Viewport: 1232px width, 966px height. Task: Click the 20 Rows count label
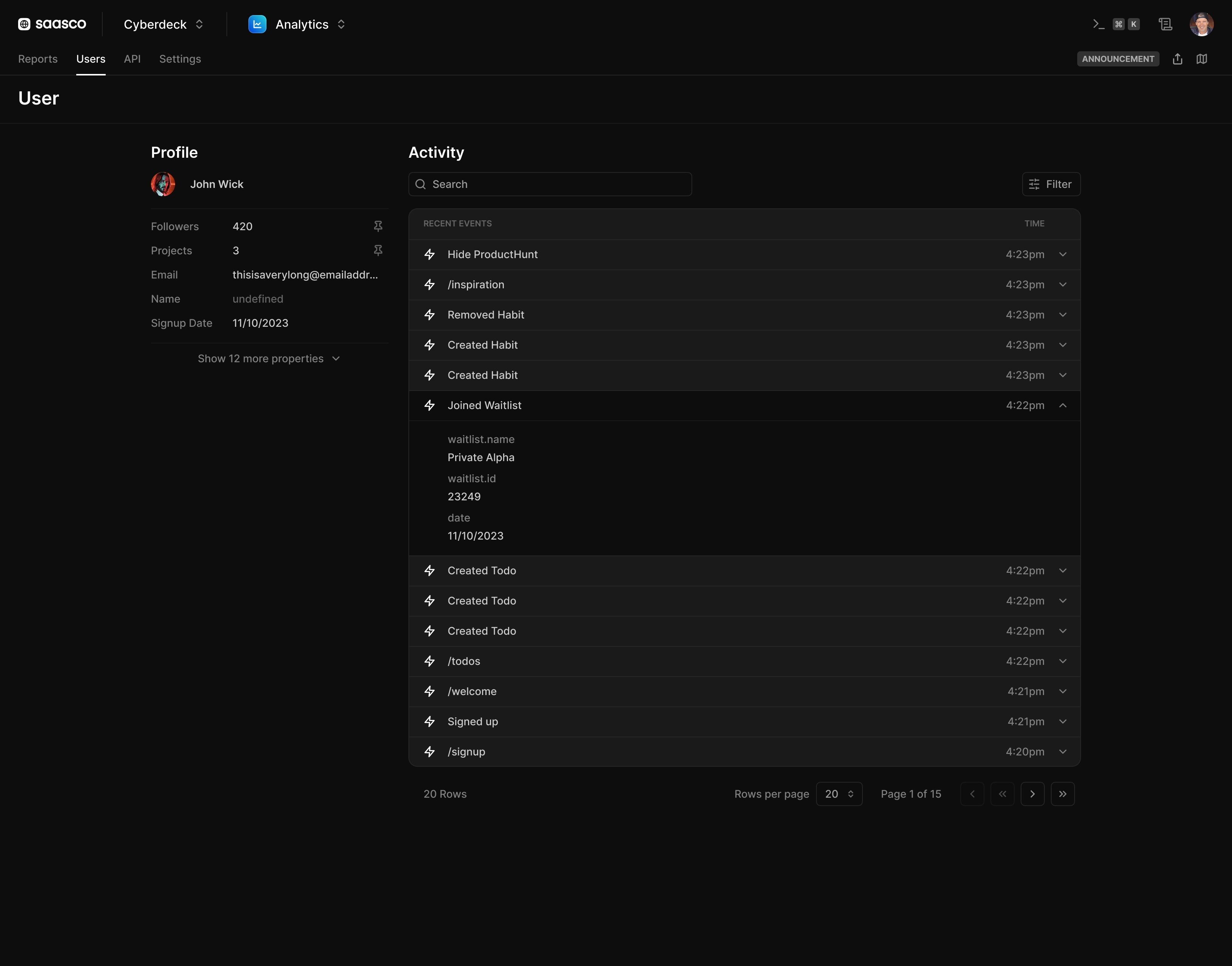(445, 794)
